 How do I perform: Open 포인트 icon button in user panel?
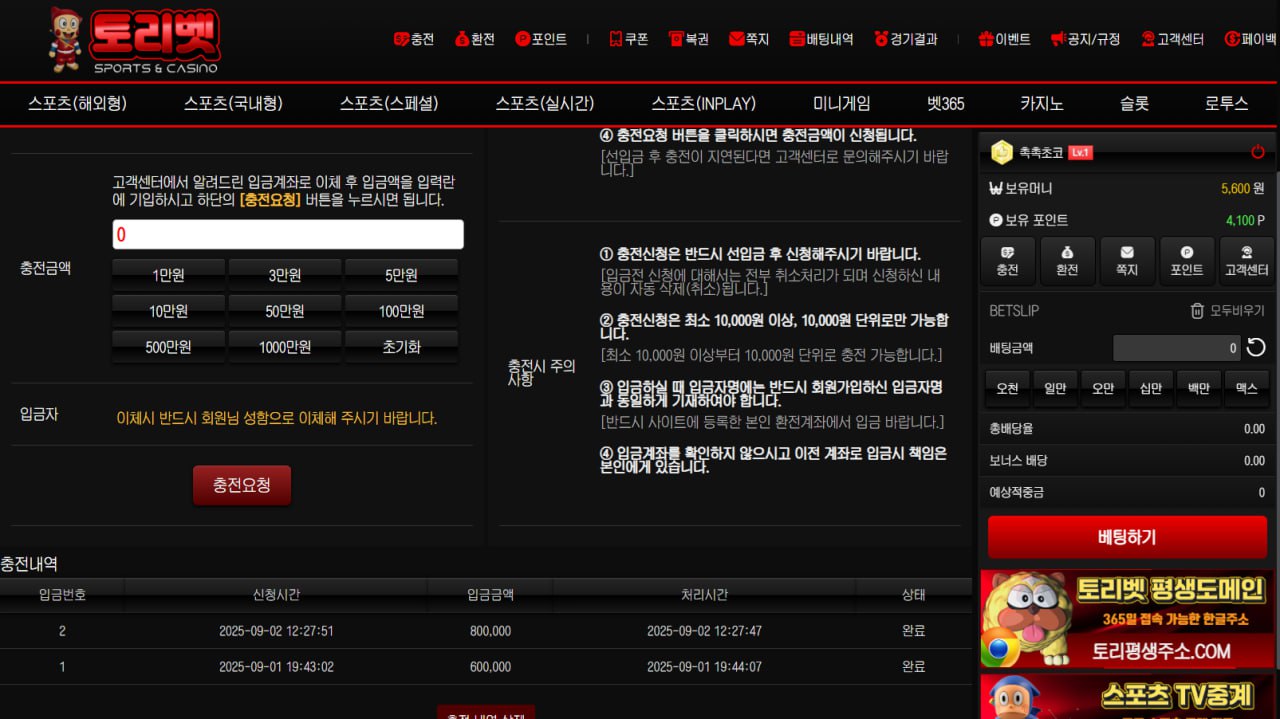point(1187,262)
